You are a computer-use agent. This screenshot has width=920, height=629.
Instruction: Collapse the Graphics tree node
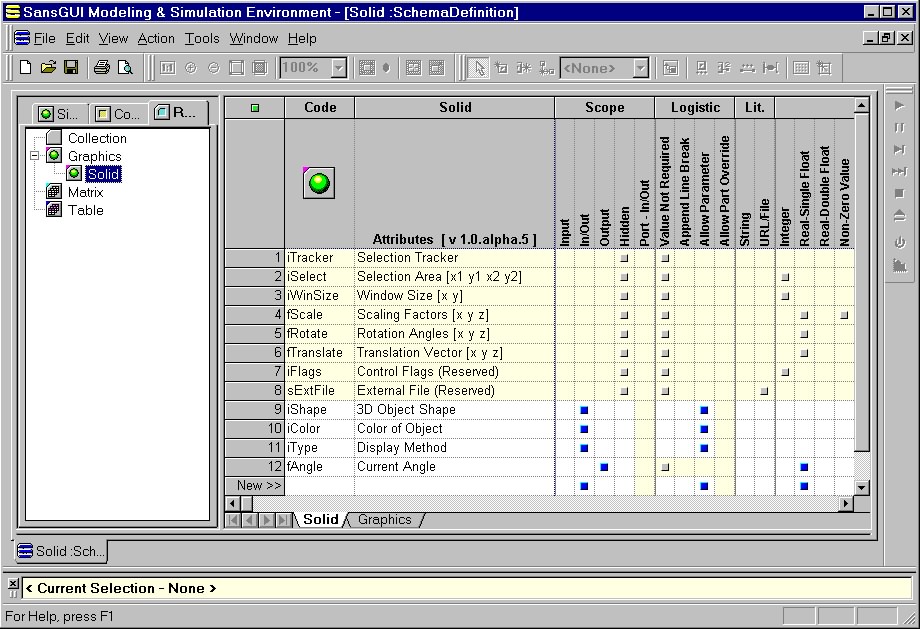[35, 156]
